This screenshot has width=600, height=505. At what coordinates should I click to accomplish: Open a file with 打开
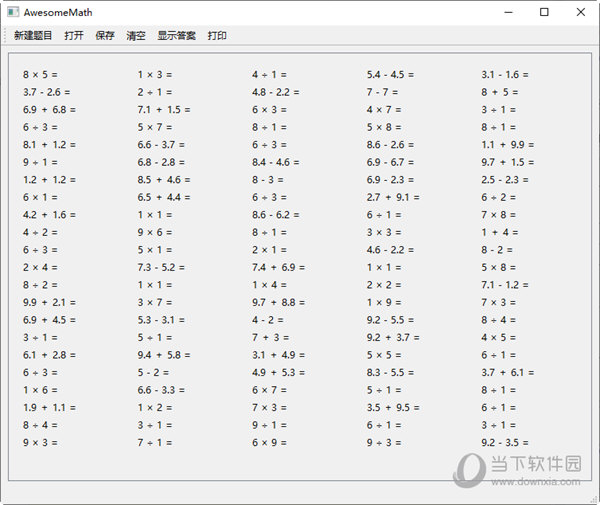click(x=74, y=36)
